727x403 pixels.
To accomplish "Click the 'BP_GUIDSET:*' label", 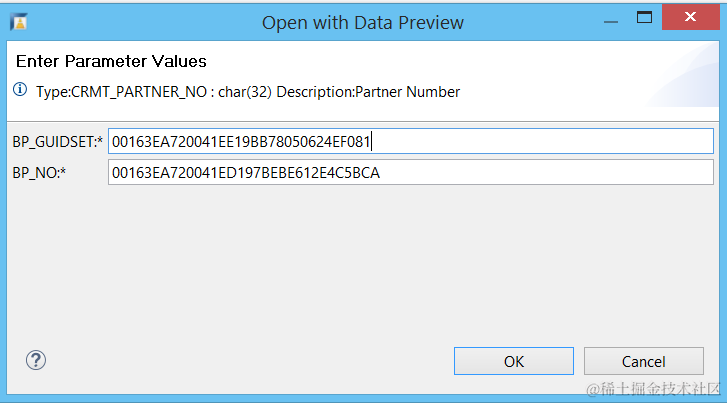I will [x=57, y=142].
